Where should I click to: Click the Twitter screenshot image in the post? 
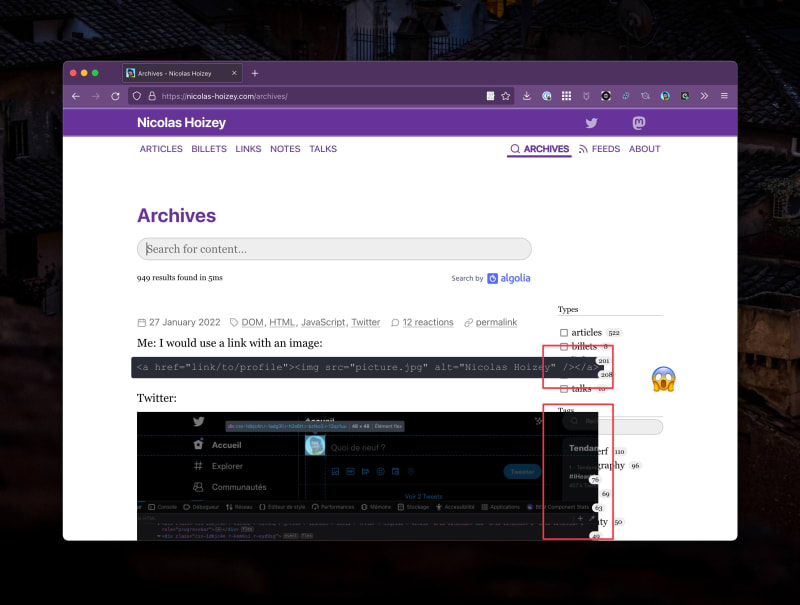(367, 476)
